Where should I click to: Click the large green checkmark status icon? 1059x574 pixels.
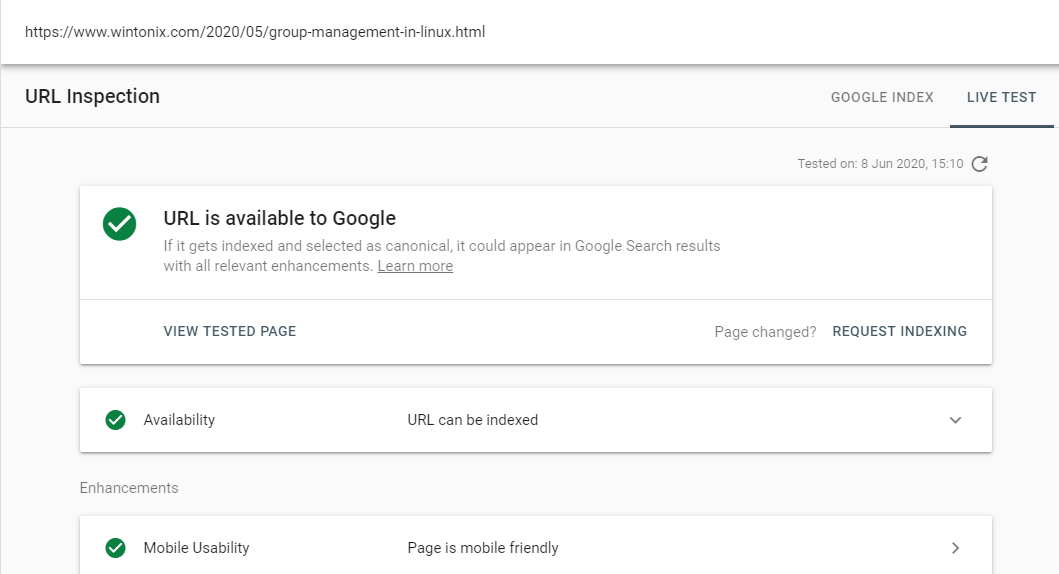click(120, 224)
